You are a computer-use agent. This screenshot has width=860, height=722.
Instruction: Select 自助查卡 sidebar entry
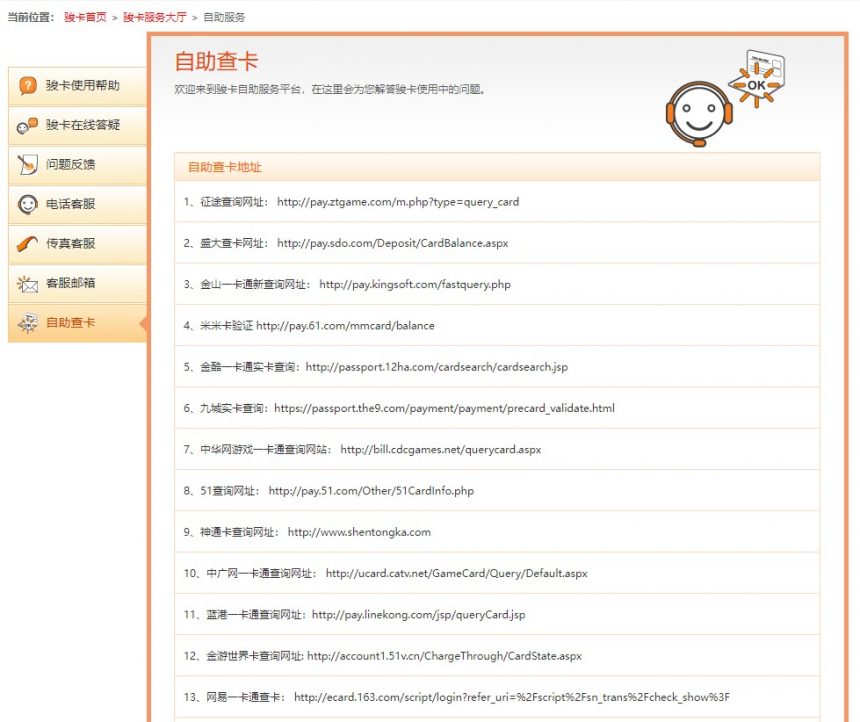pos(78,323)
